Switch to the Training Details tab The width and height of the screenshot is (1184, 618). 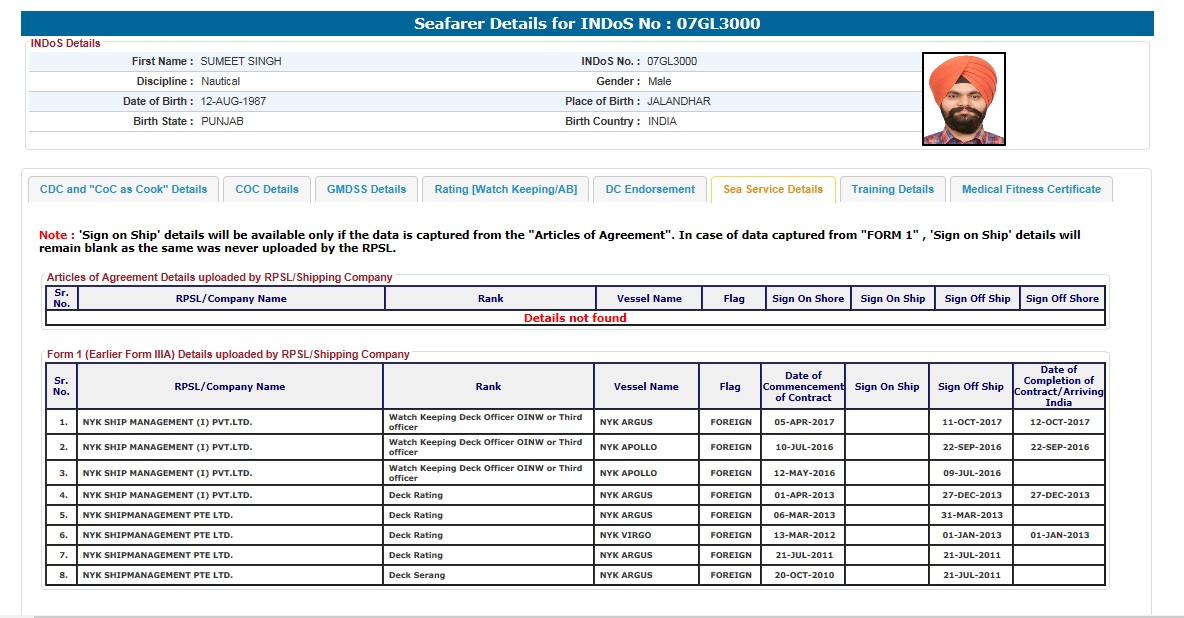click(x=892, y=189)
